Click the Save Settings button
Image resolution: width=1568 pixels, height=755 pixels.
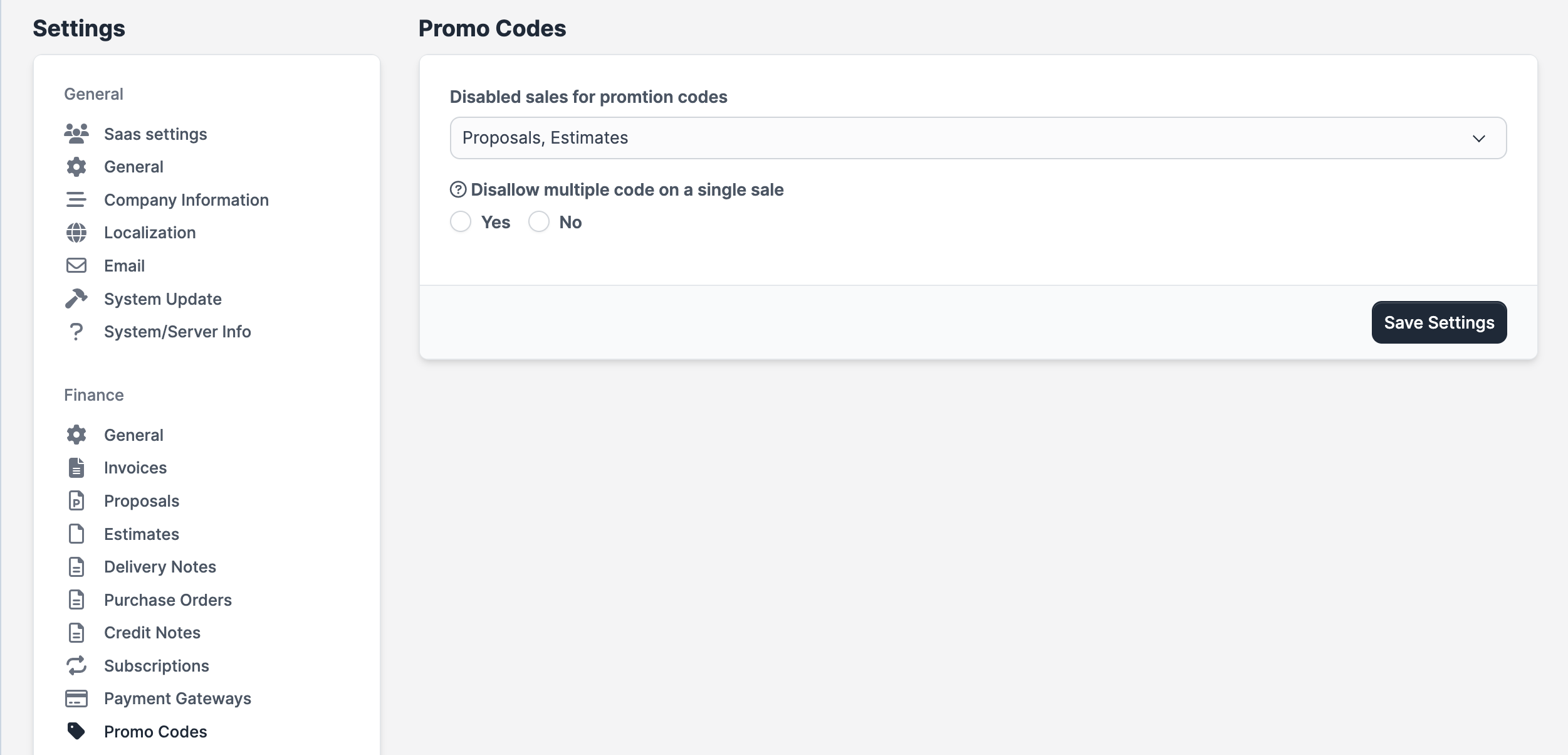[x=1439, y=322]
